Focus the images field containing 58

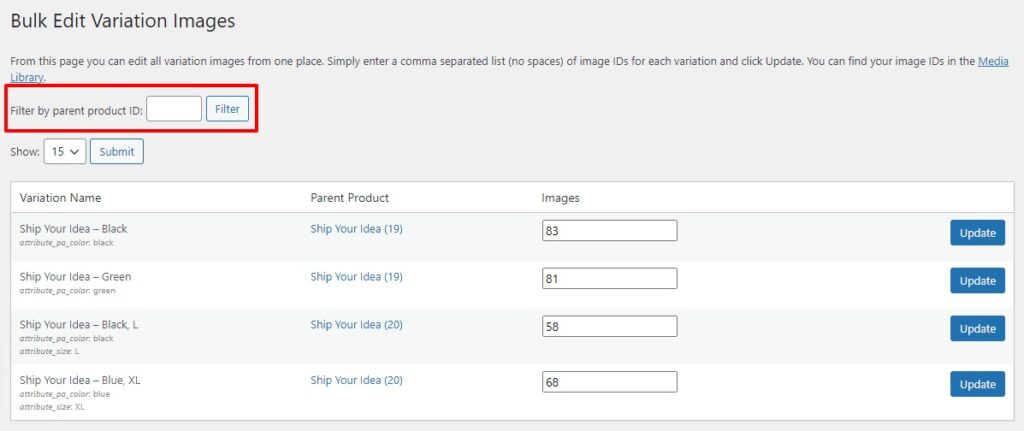tap(609, 327)
